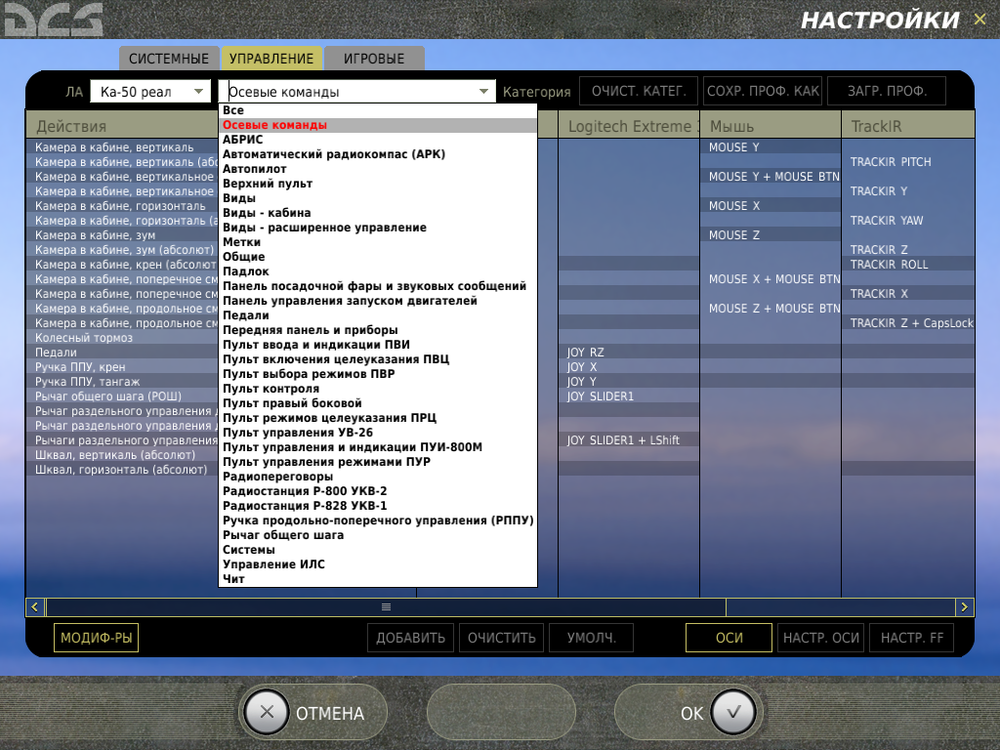Screen dimensions: 1000x750
Task: Click the right green scroll arrow
Action: click(x=963, y=606)
